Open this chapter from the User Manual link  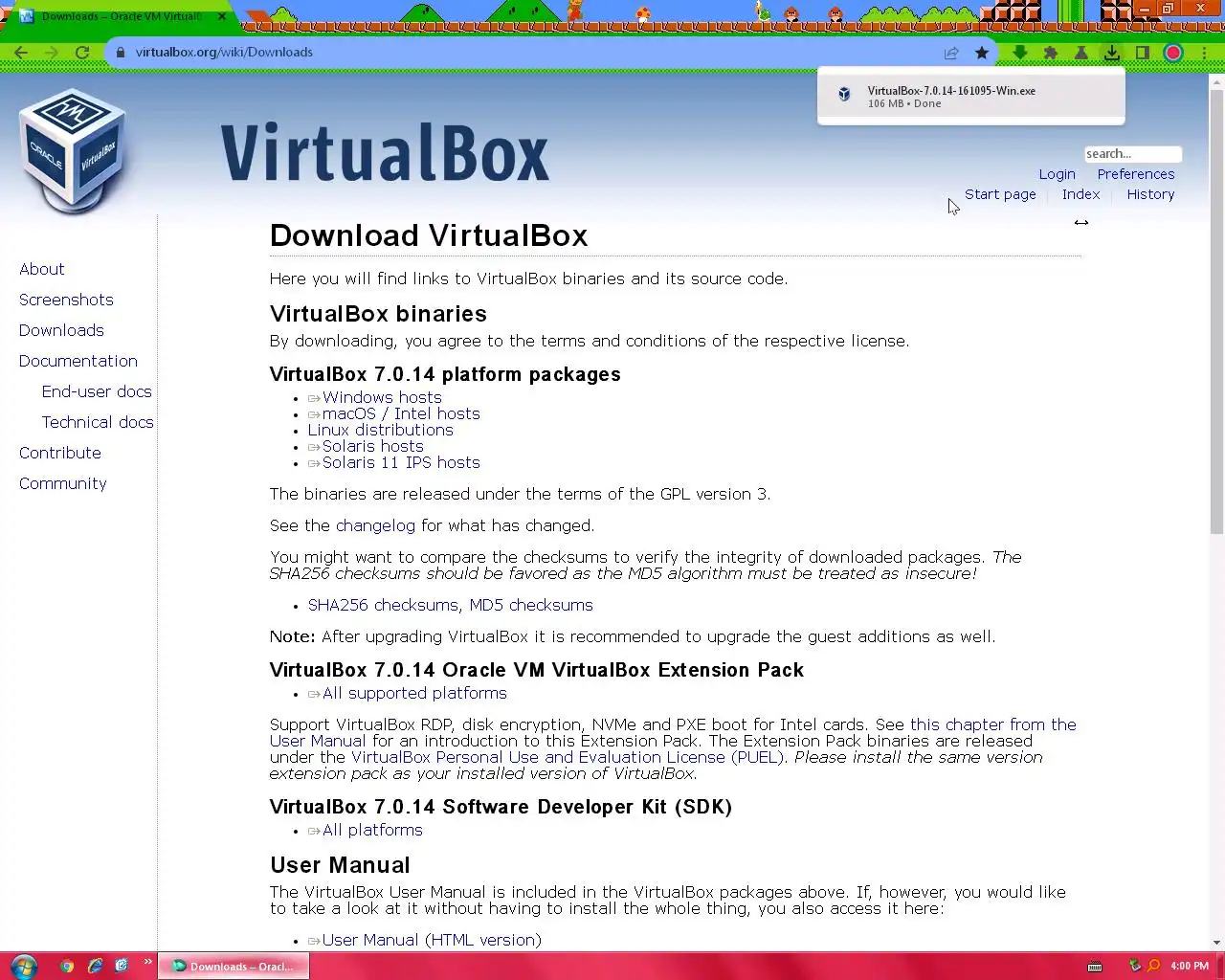point(993,724)
